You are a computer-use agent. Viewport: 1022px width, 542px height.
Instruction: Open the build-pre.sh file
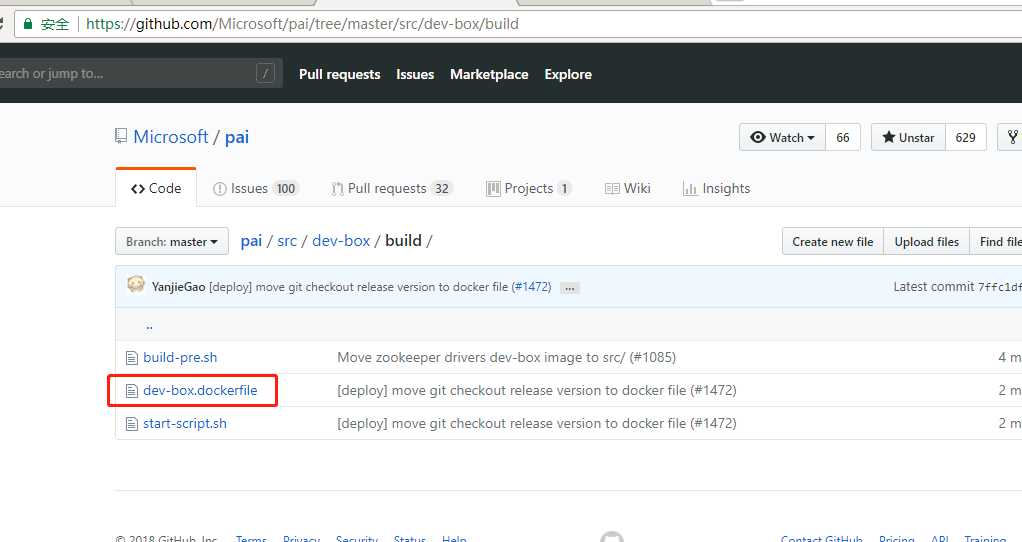[180, 358]
